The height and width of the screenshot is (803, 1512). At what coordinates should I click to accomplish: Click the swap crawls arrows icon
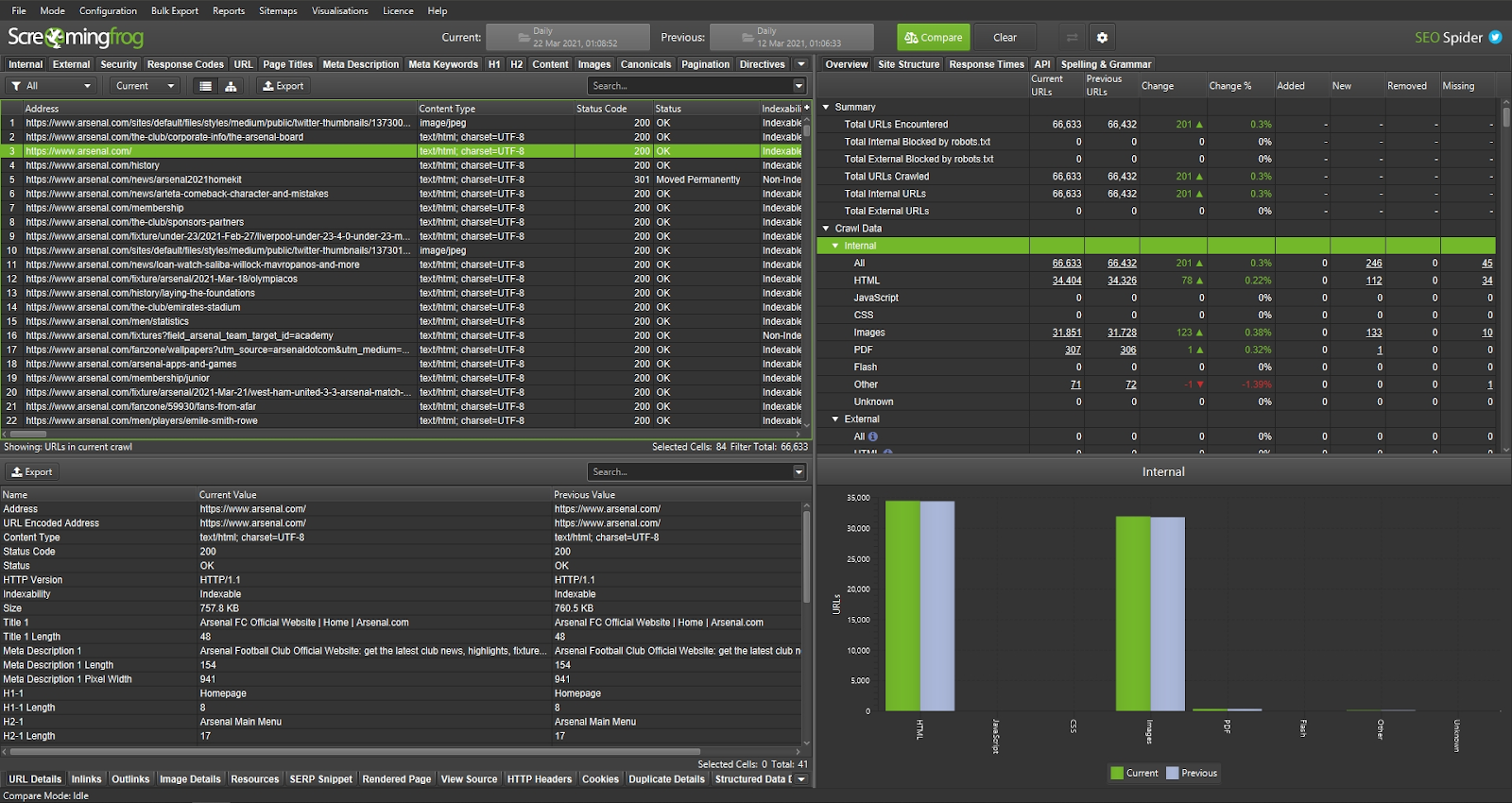(x=1072, y=38)
